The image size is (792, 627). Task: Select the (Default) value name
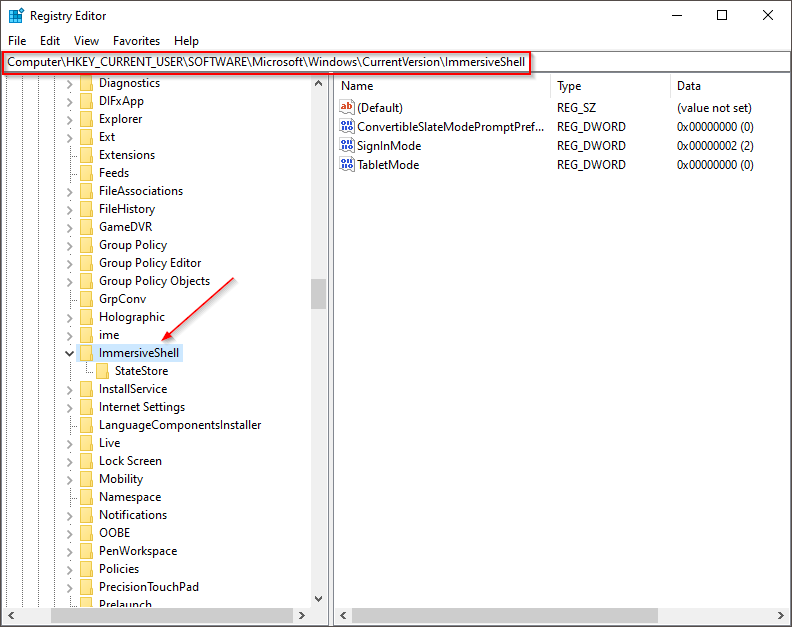(x=380, y=108)
